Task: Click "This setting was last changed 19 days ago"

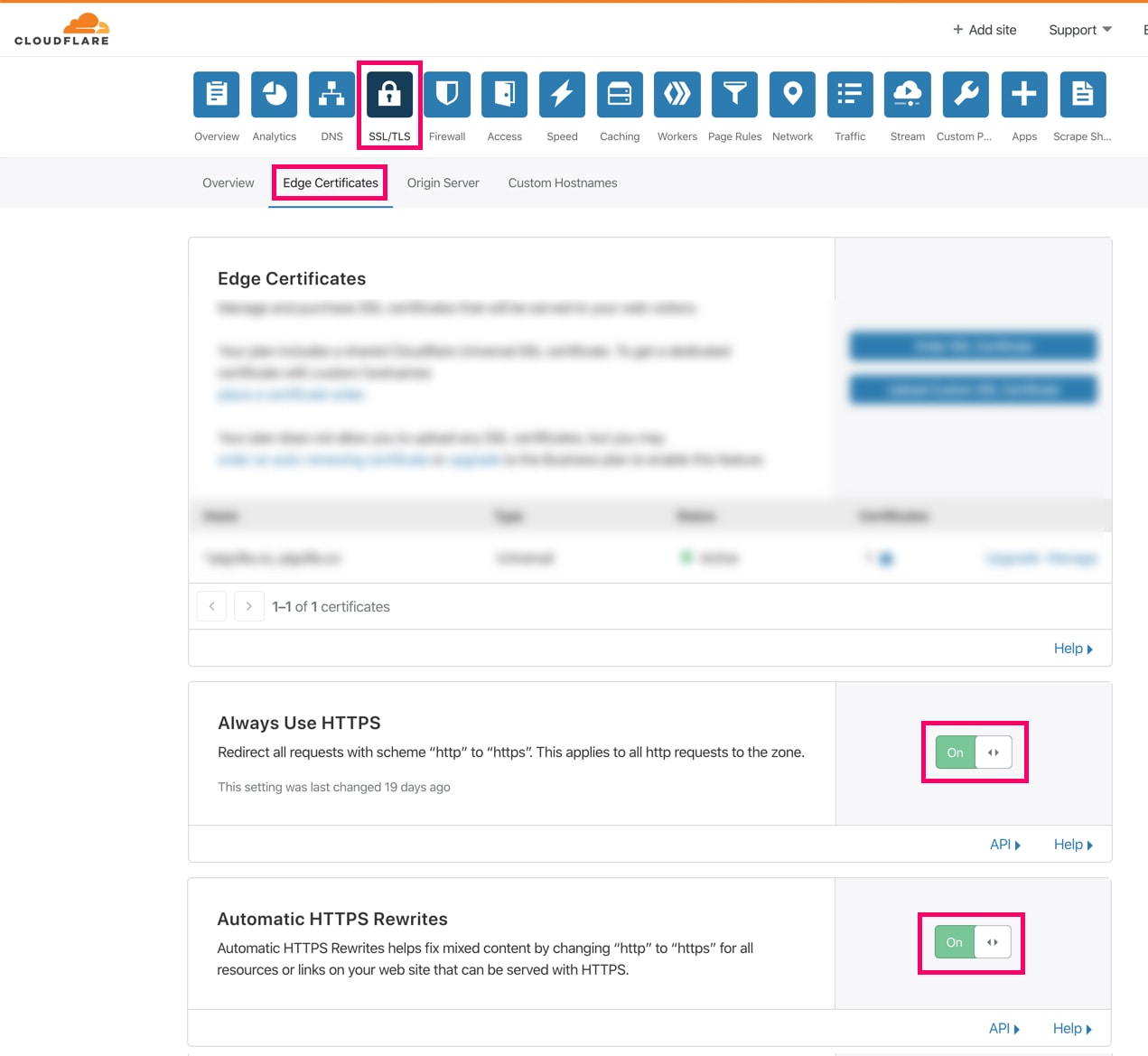Action: click(x=334, y=787)
